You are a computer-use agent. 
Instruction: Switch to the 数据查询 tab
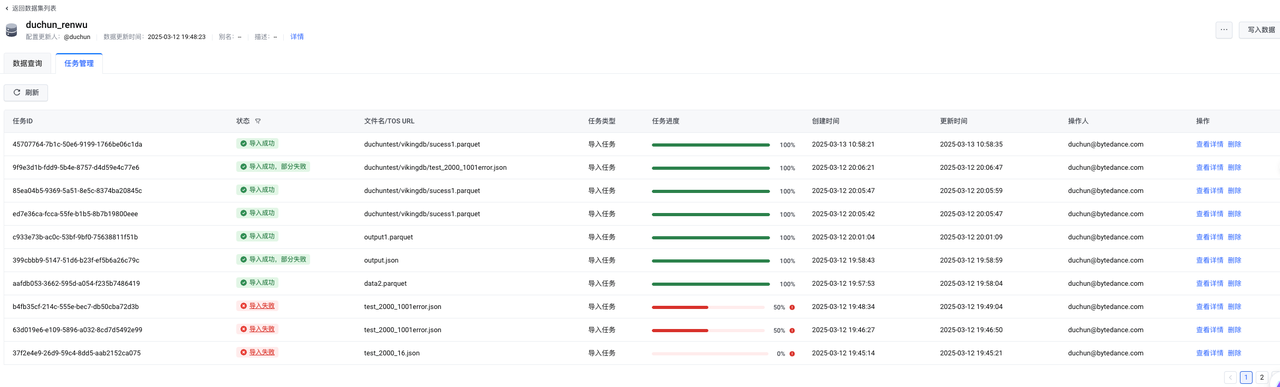tap(28, 63)
